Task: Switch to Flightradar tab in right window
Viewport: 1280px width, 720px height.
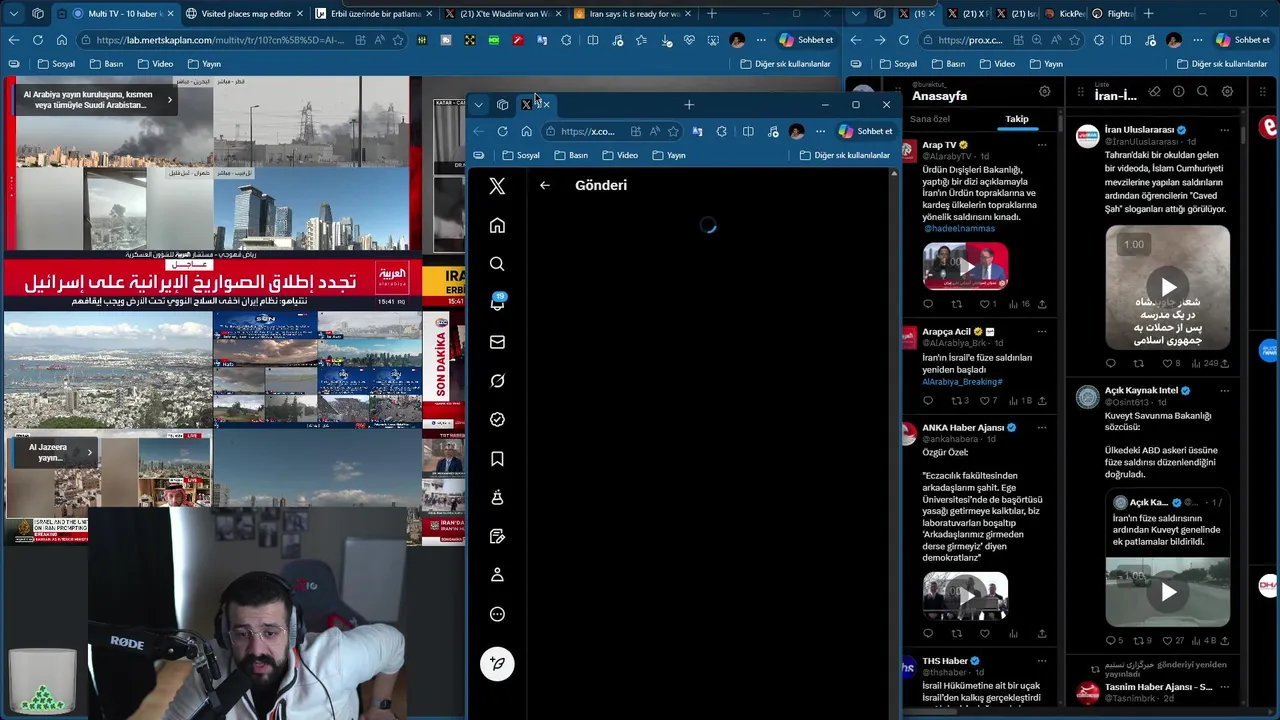Action: (1112, 14)
